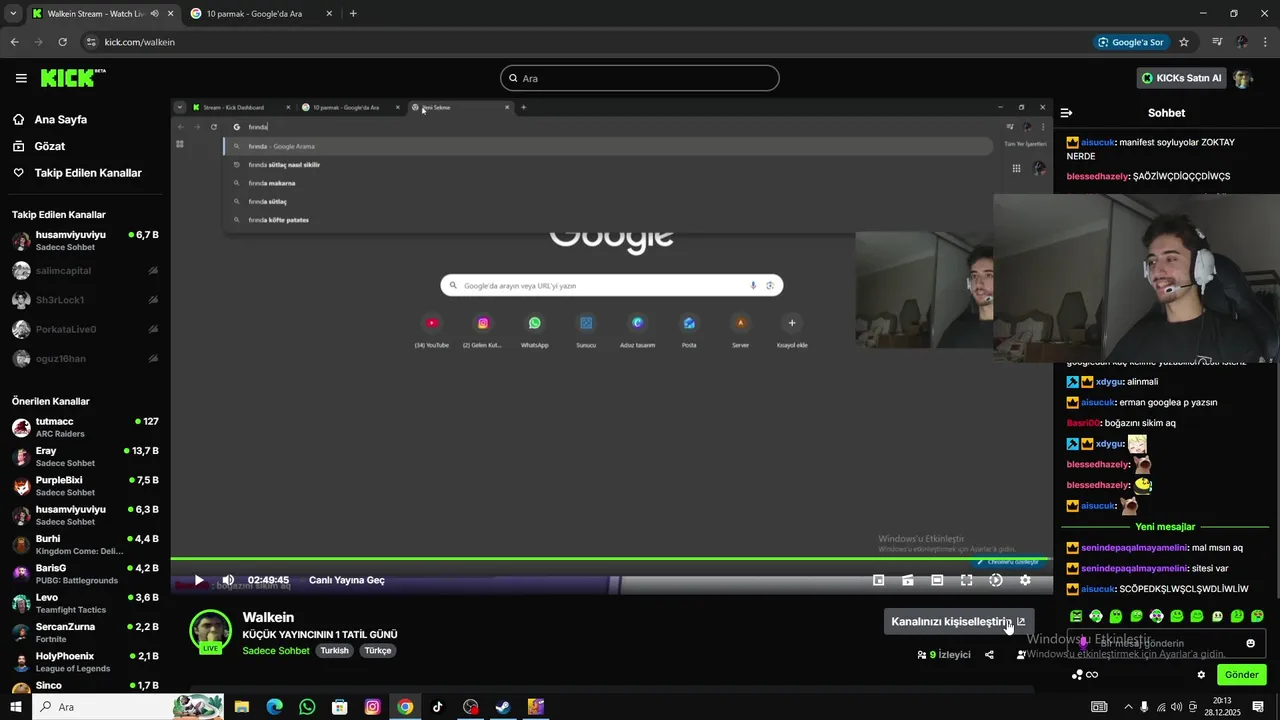This screenshot has width=1280, height=720.
Task: Open recommended channel PurpleBixi
Action: coord(85,486)
